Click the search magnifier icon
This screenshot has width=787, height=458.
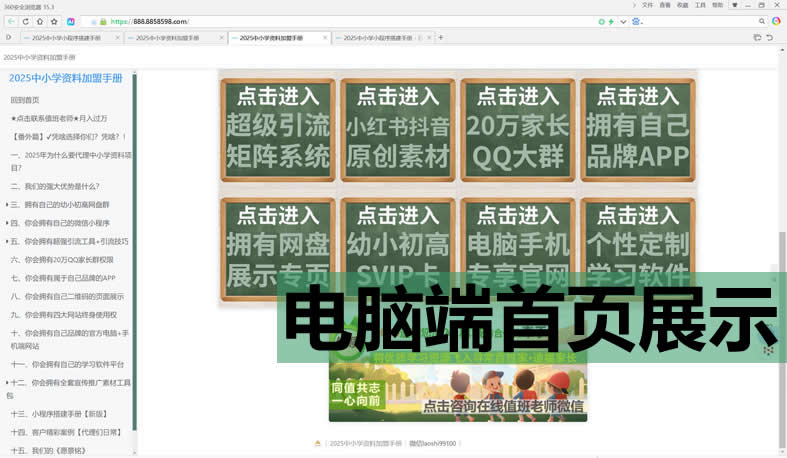[762, 21]
